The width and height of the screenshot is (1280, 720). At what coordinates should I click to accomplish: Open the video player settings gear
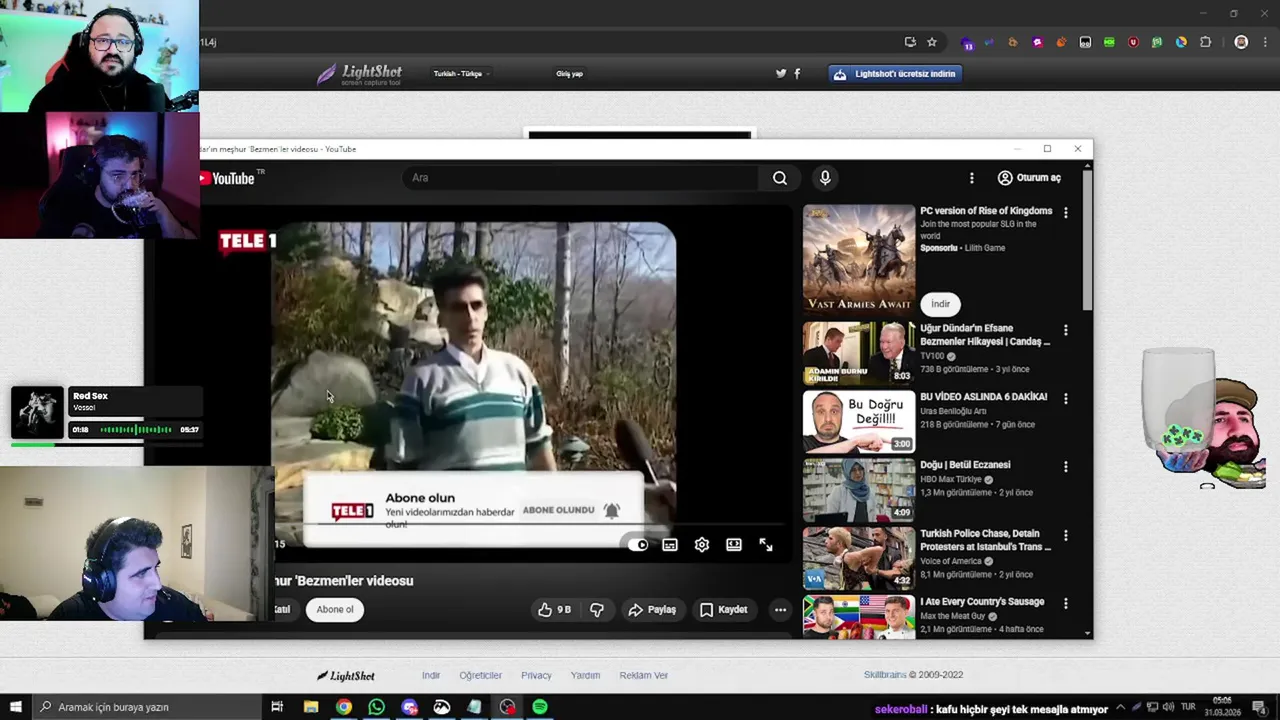702,545
